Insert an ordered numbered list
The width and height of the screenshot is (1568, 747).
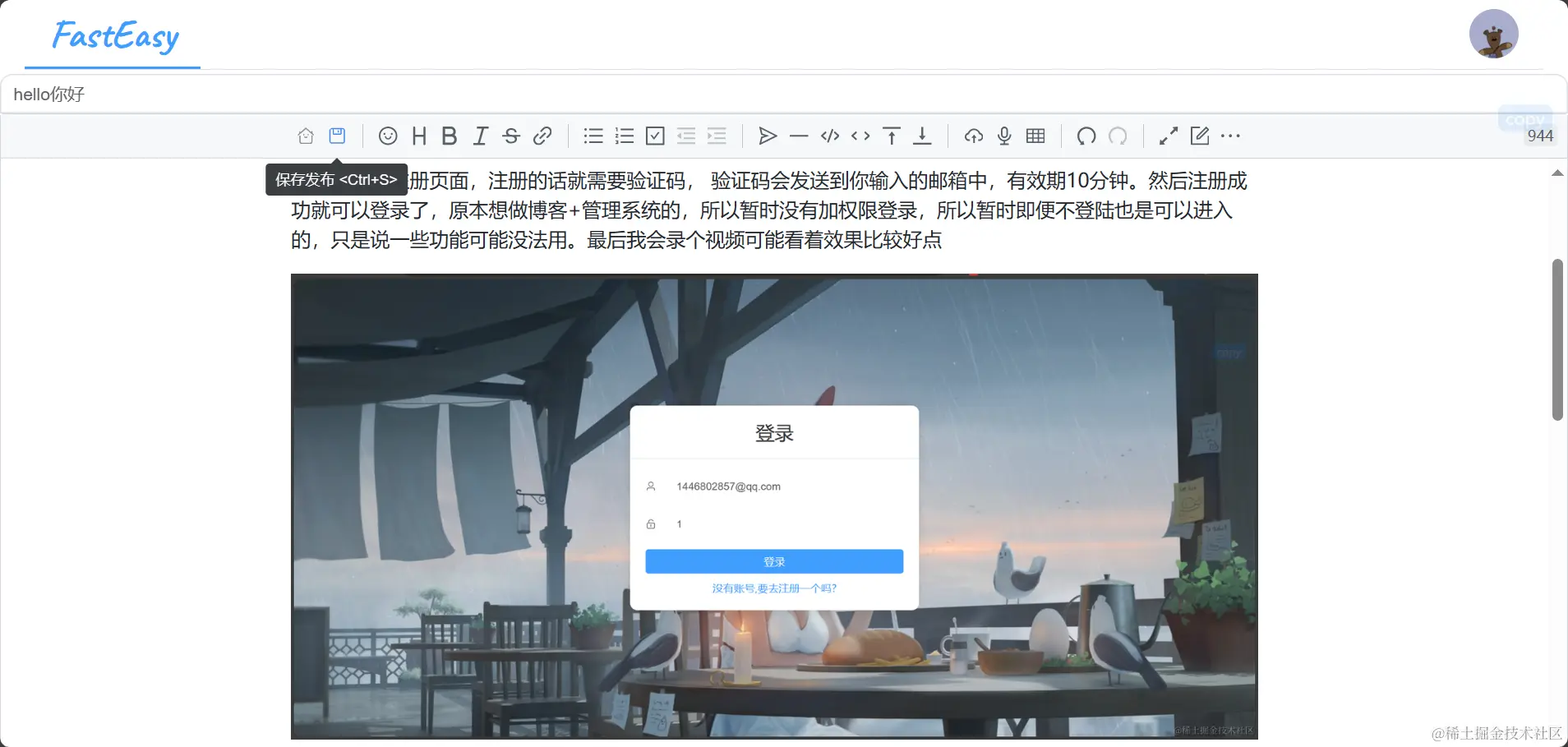point(625,136)
